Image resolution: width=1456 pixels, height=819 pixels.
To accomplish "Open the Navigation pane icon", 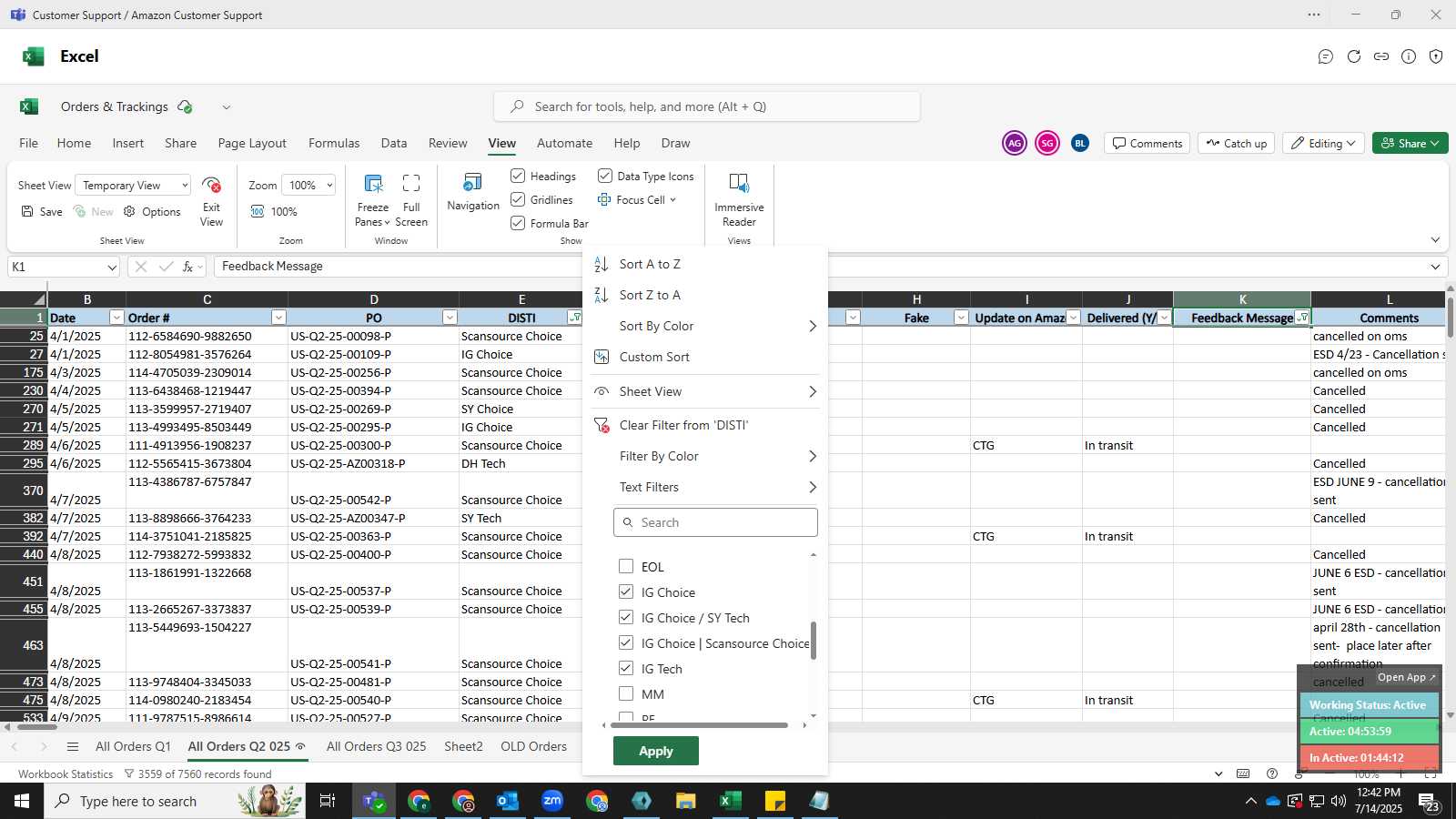I will [x=473, y=183].
